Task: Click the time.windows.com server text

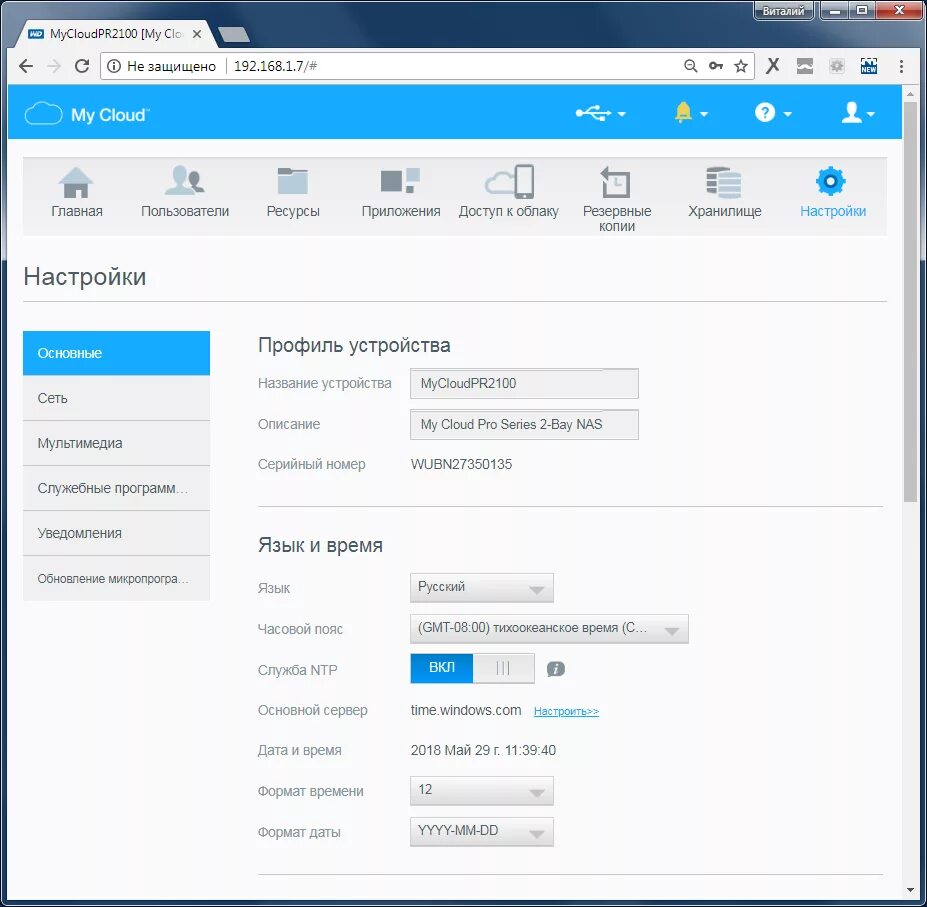Action: click(x=466, y=710)
